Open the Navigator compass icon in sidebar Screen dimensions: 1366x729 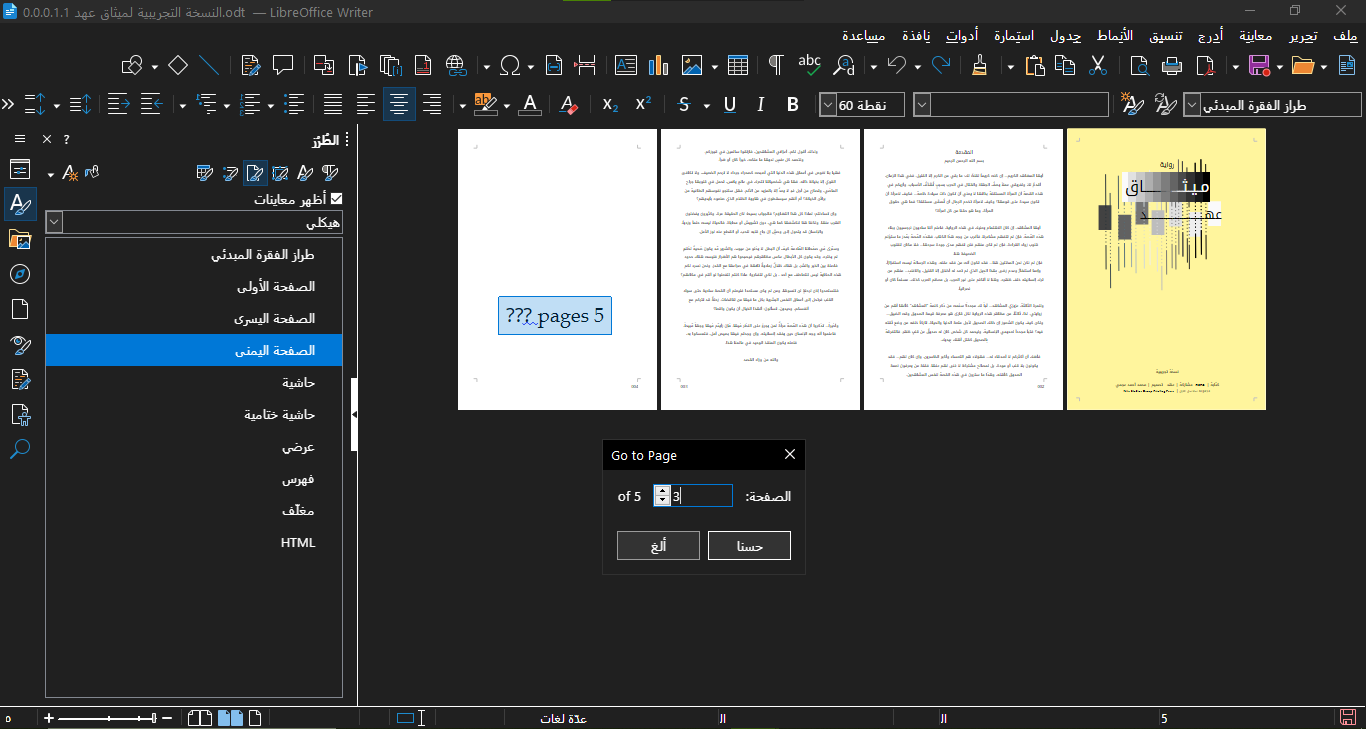pyautogui.click(x=20, y=274)
